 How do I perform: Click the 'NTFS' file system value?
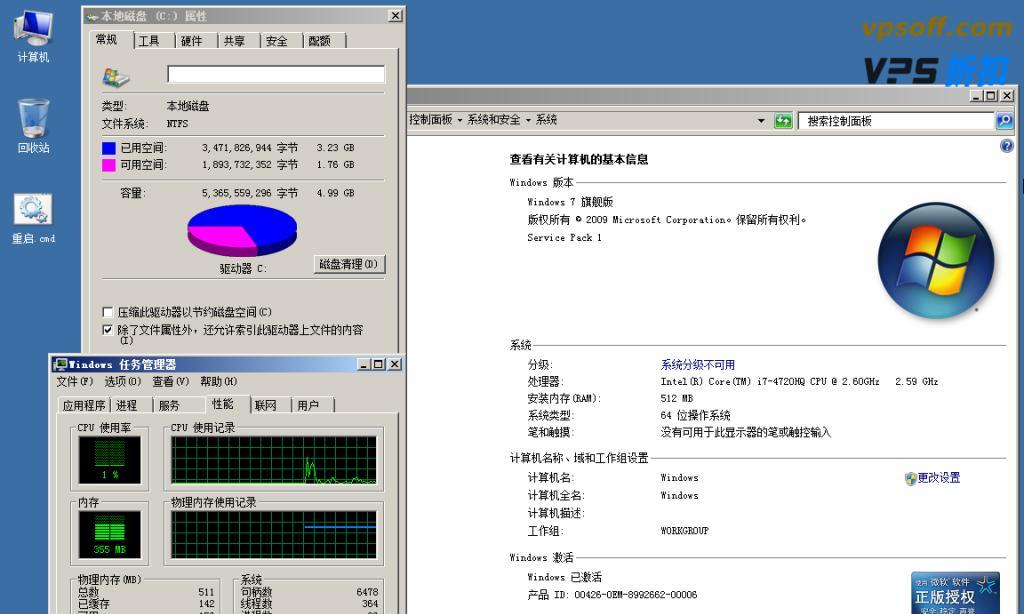[177, 123]
